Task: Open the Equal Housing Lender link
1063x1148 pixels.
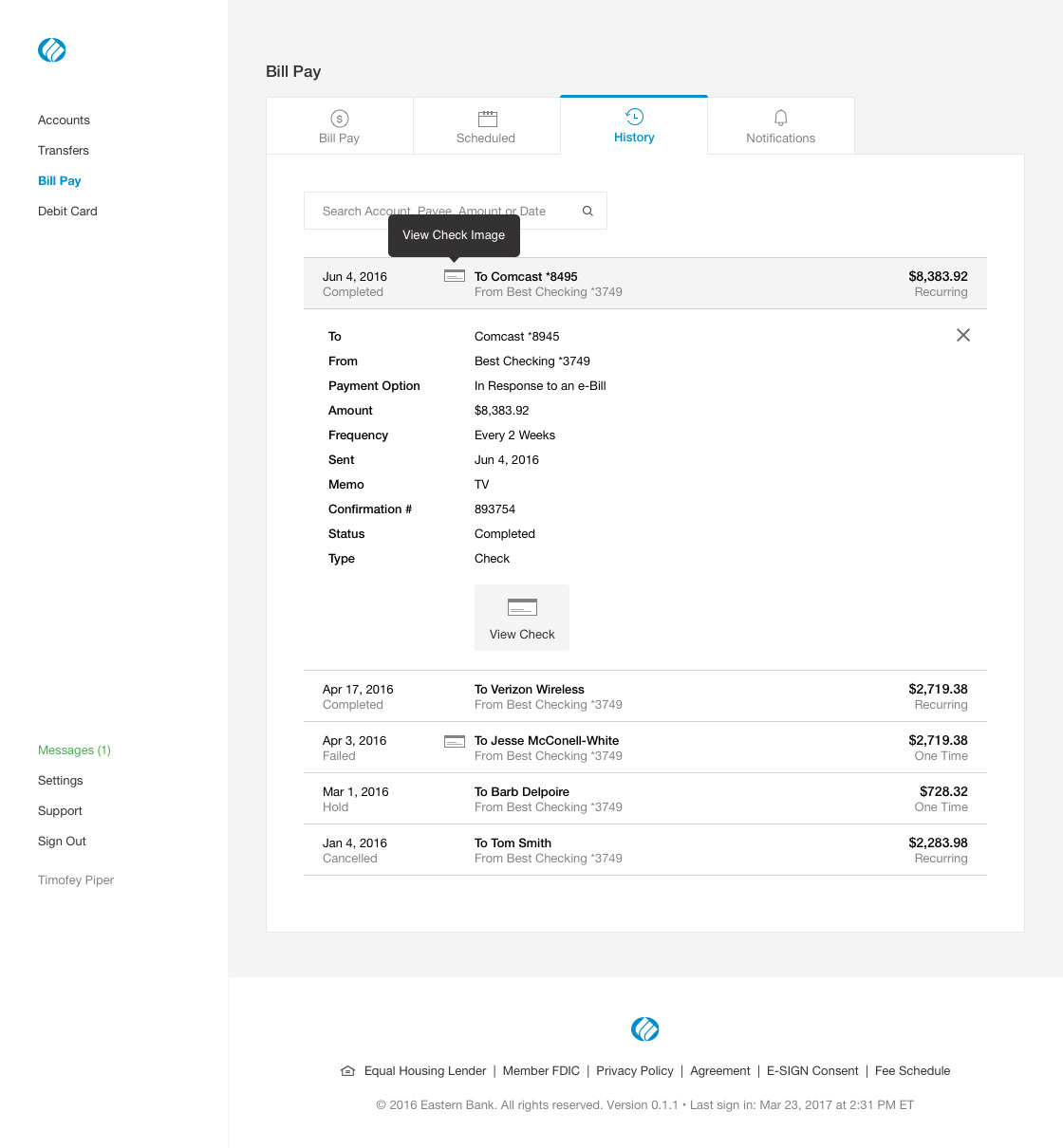Action: (x=425, y=1071)
